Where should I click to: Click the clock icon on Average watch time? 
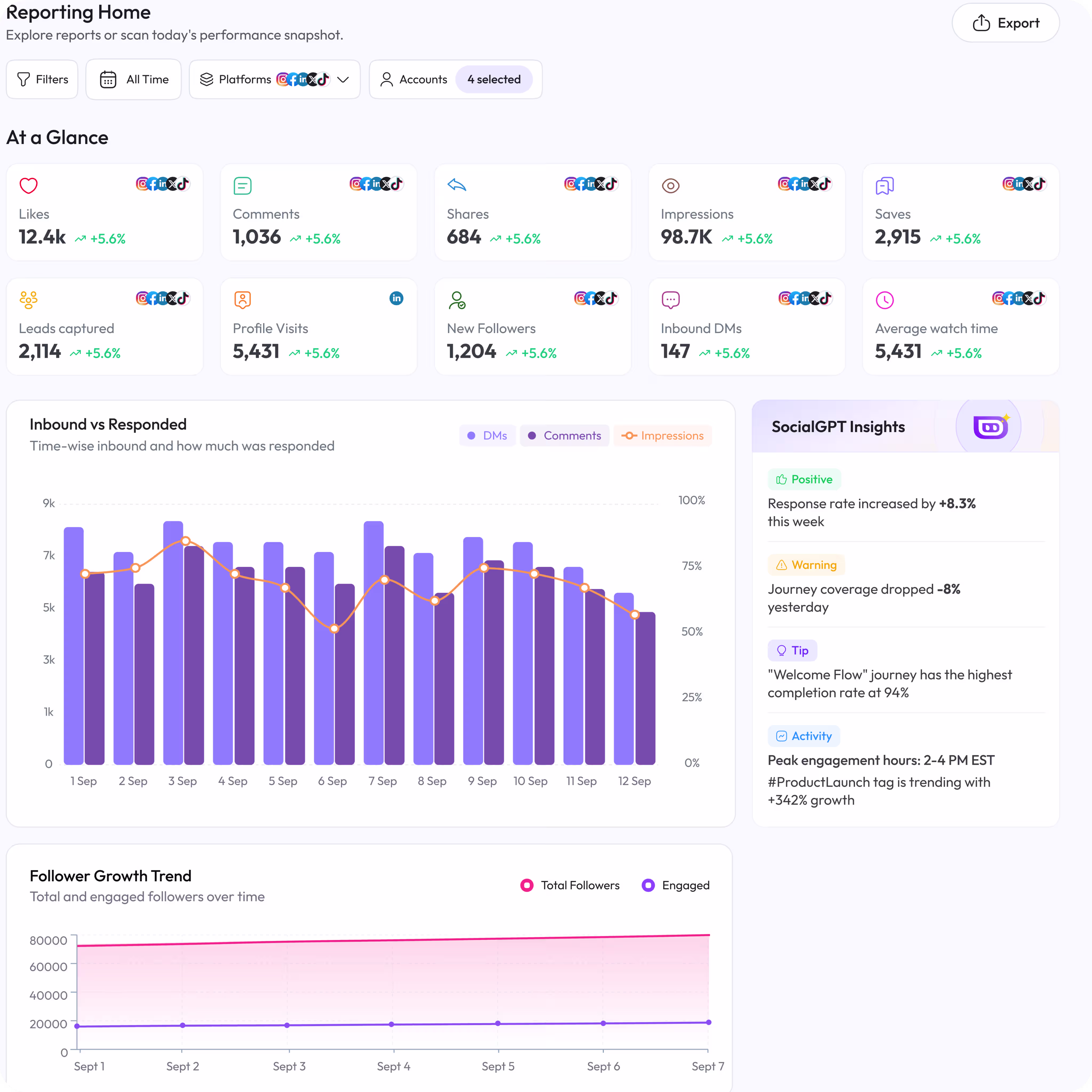(x=884, y=300)
